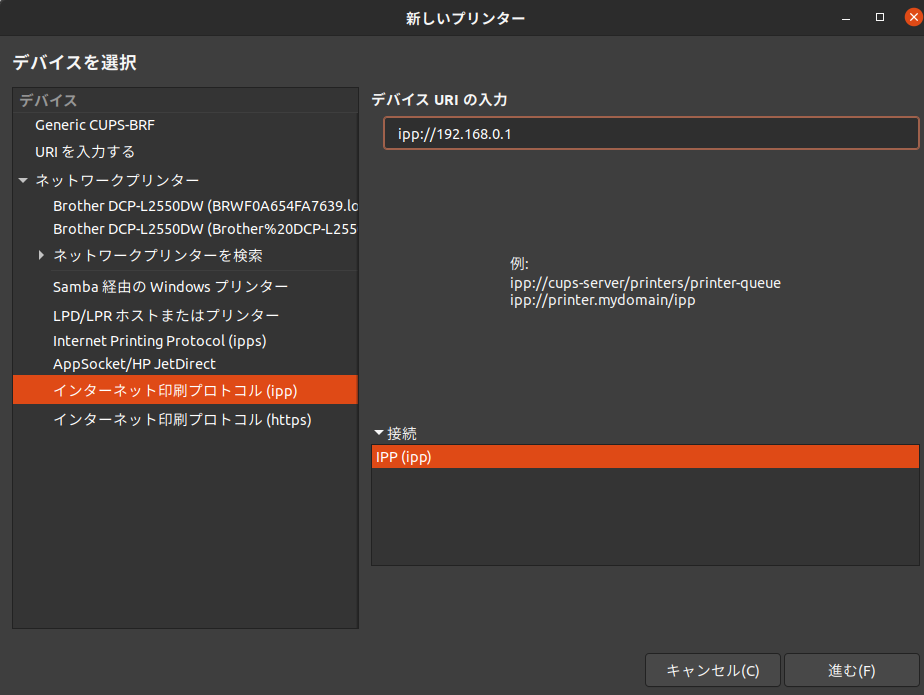Image resolution: width=924 pixels, height=695 pixels.
Task: Collapse the 接続 connection section
Action: 379,433
